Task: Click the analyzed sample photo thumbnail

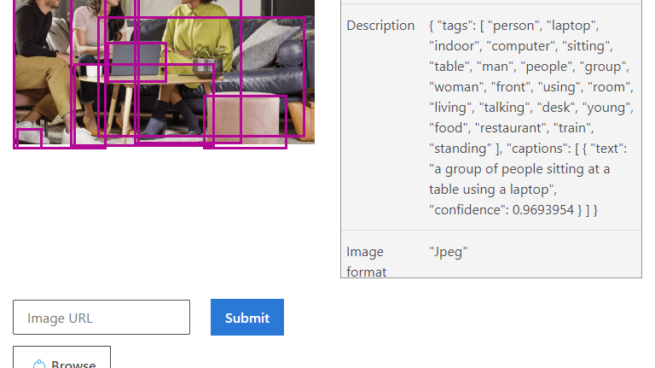Action: tap(164, 72)
